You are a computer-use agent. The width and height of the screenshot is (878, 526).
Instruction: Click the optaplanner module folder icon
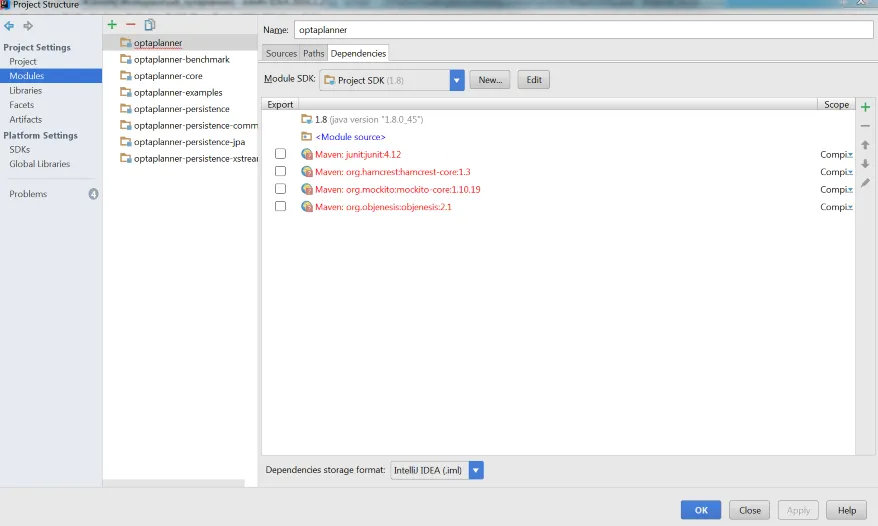pyautogui.click(x=125, y=43)
